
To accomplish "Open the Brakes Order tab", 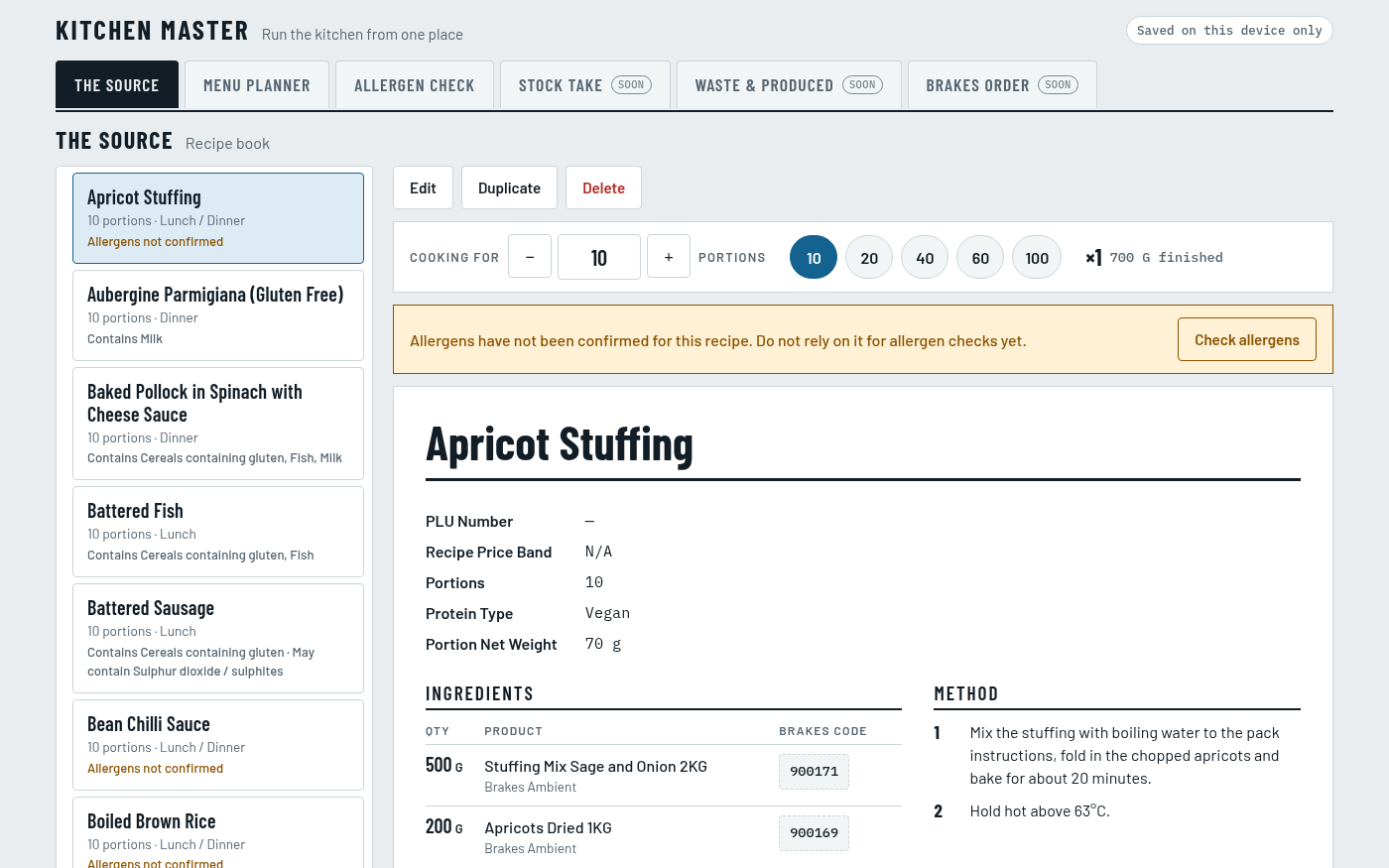I will click(x=1002, y=85).
